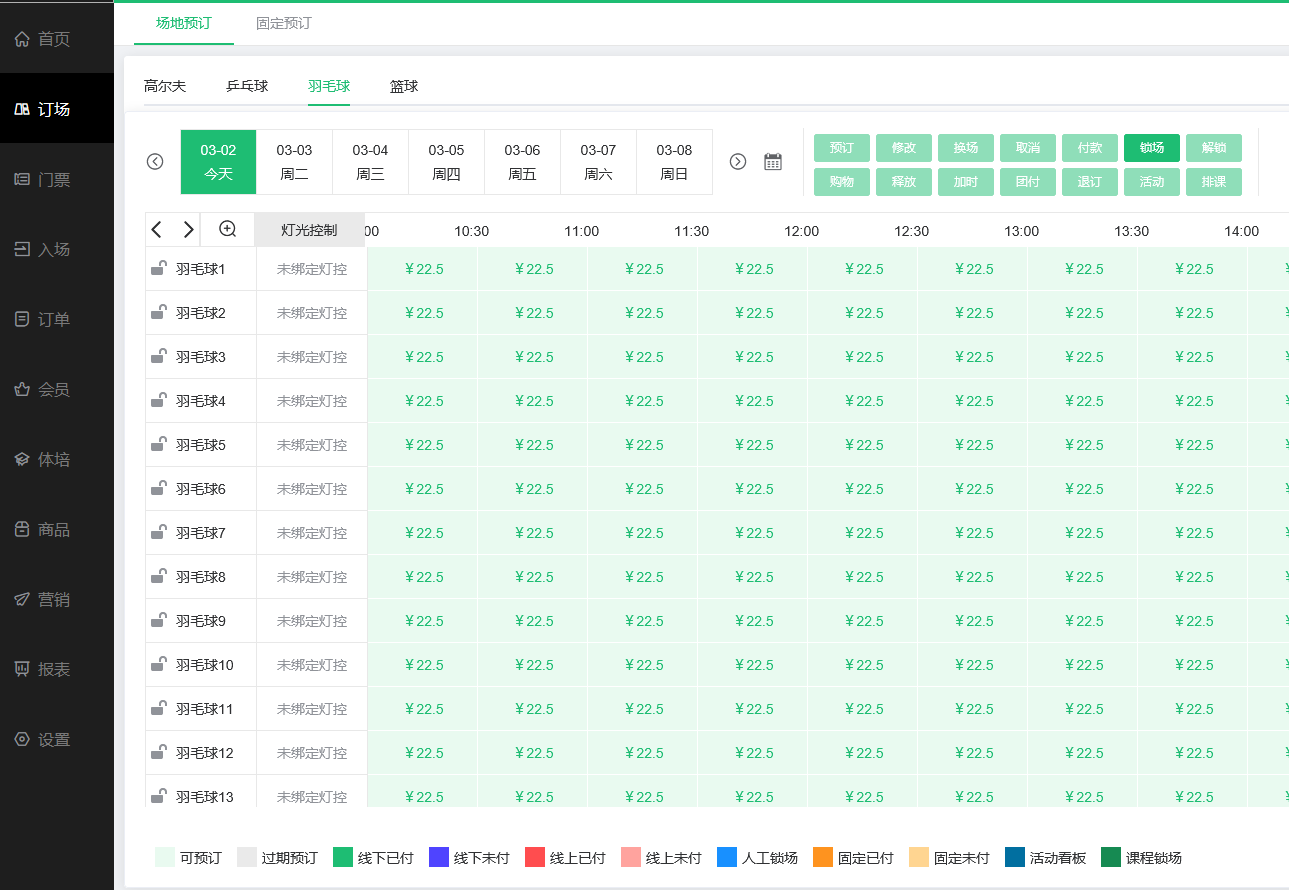Screen dimensions: 1289x890
Task: Toggle the lock icon for 羽毛球10
Action: [159, 664]
